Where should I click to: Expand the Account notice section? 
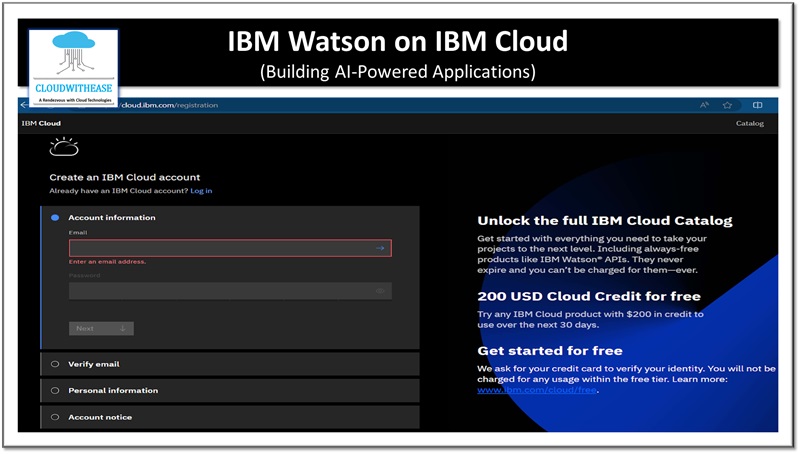[230, 417]
